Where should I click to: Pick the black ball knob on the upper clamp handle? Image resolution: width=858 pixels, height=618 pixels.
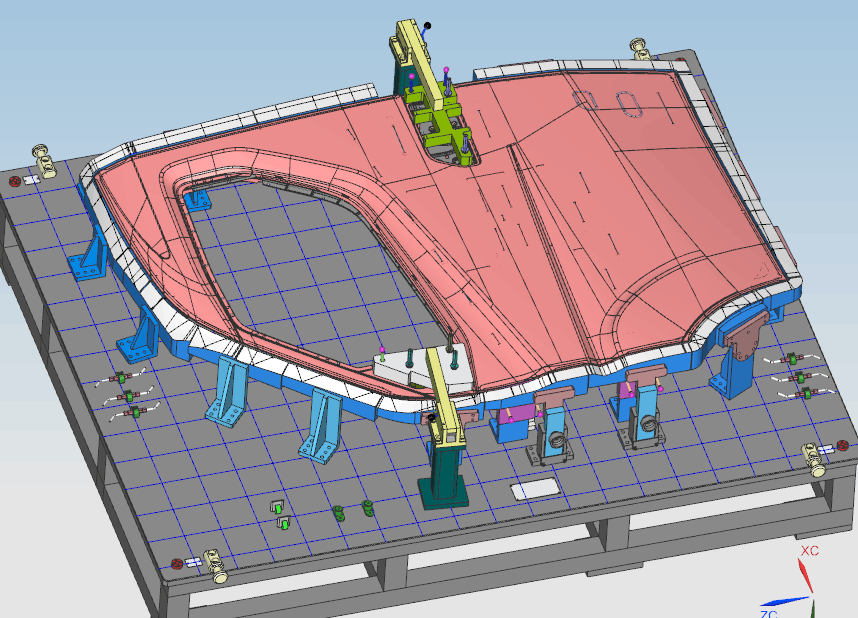427,26
